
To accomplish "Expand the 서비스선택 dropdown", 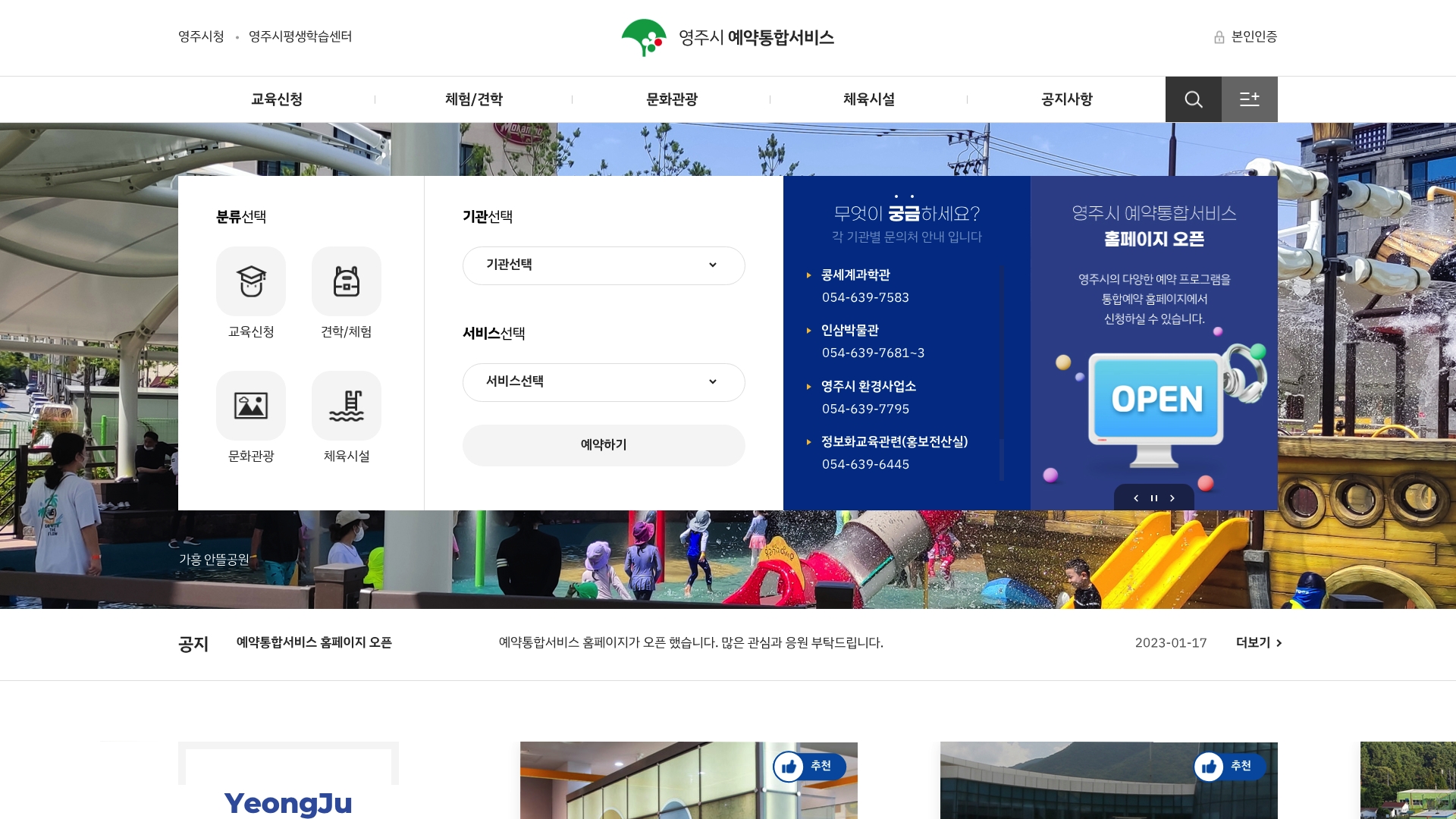I will (x=604, y=382).
